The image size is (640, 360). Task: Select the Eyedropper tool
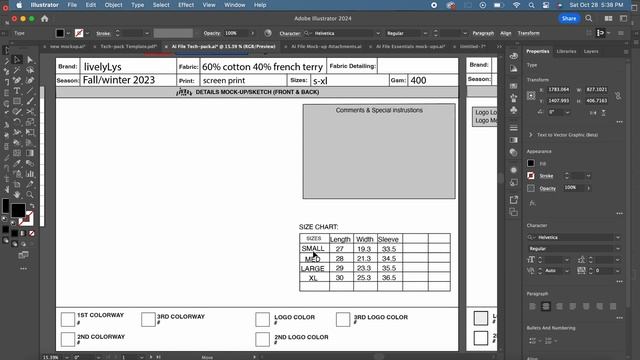tap(17, 164)
